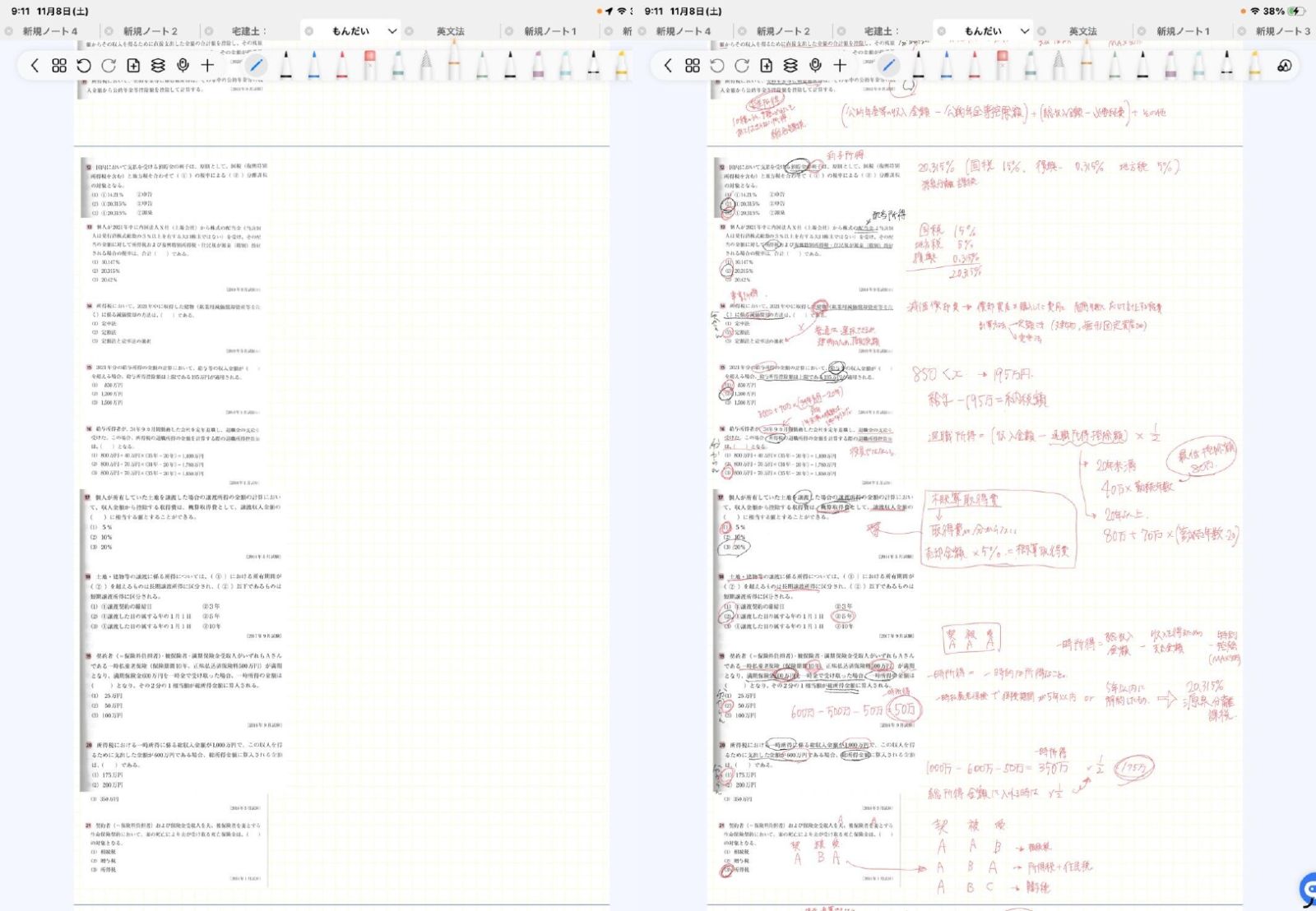The width and height of the screenshot is (1316, 911).
Task: Select the active blue pen in left pane
Action: [257, 66]
